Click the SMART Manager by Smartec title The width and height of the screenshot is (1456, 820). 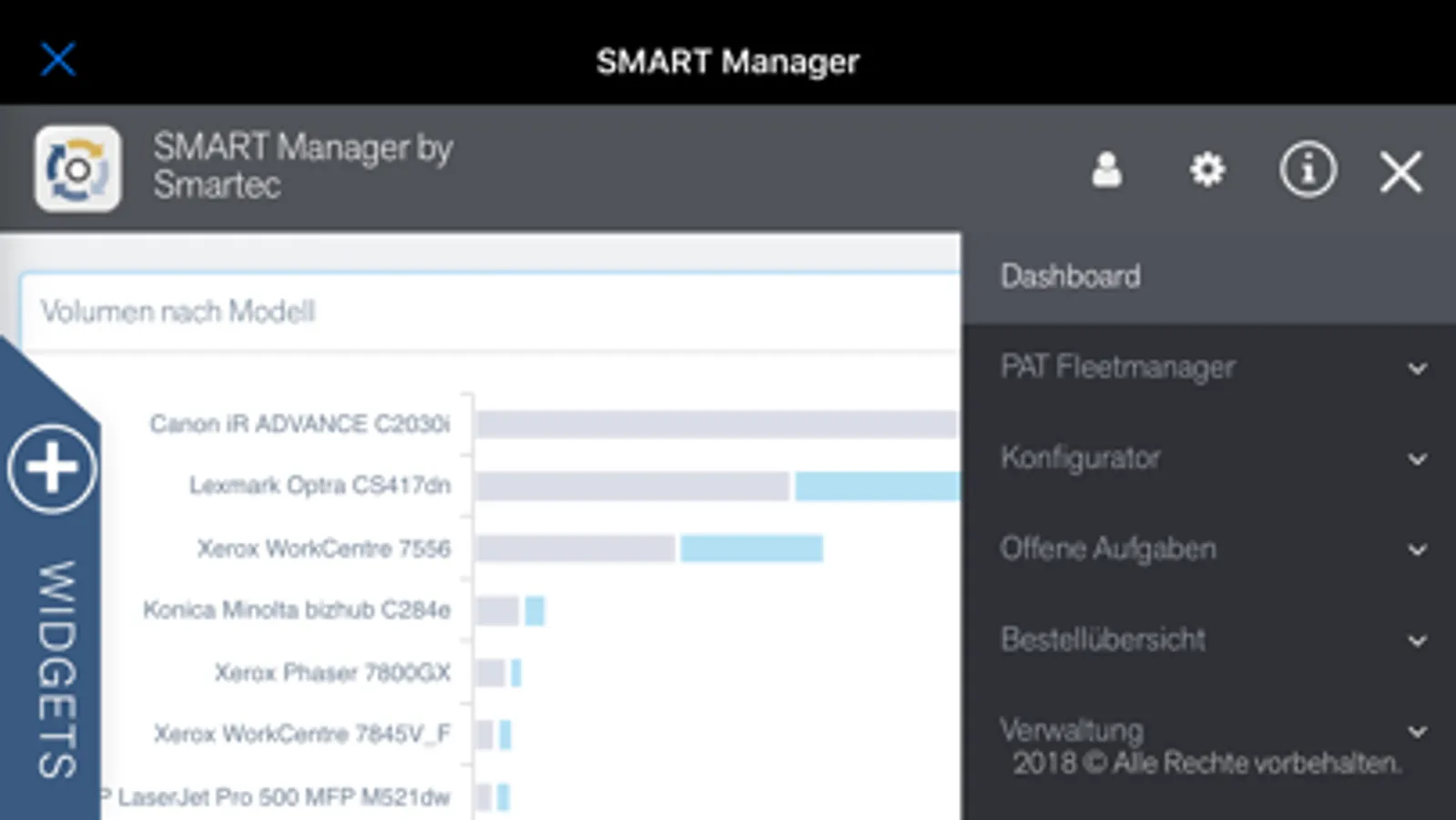coord(303,166)
